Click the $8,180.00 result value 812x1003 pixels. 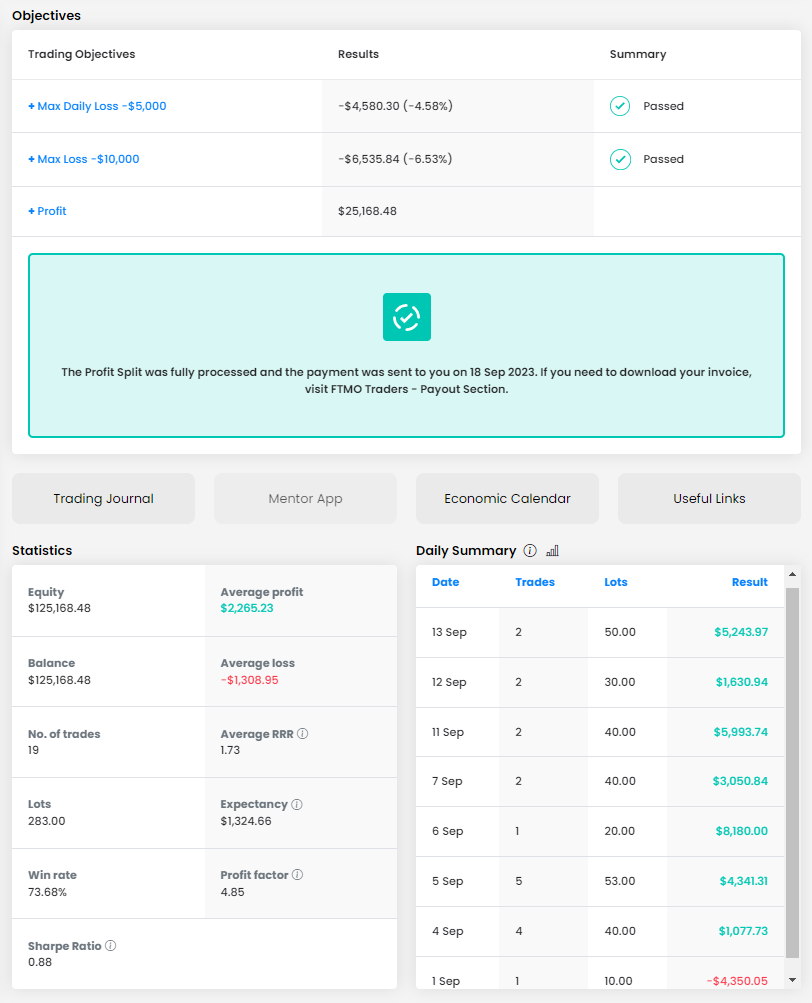742,831
